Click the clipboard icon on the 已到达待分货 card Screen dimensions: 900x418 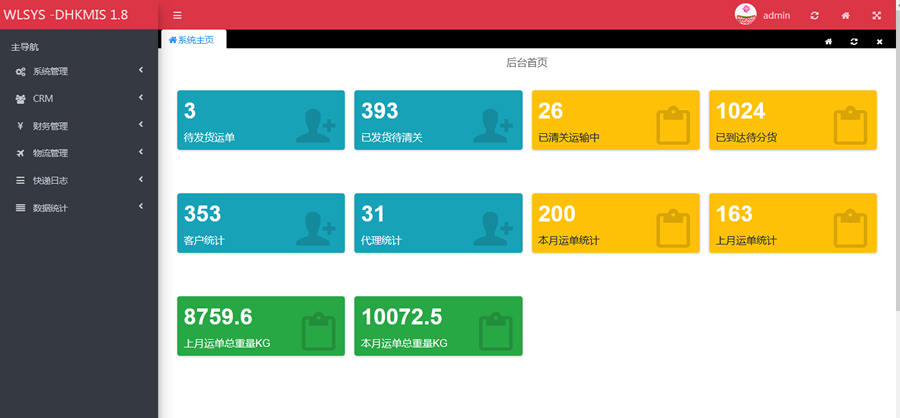point(850,125)
